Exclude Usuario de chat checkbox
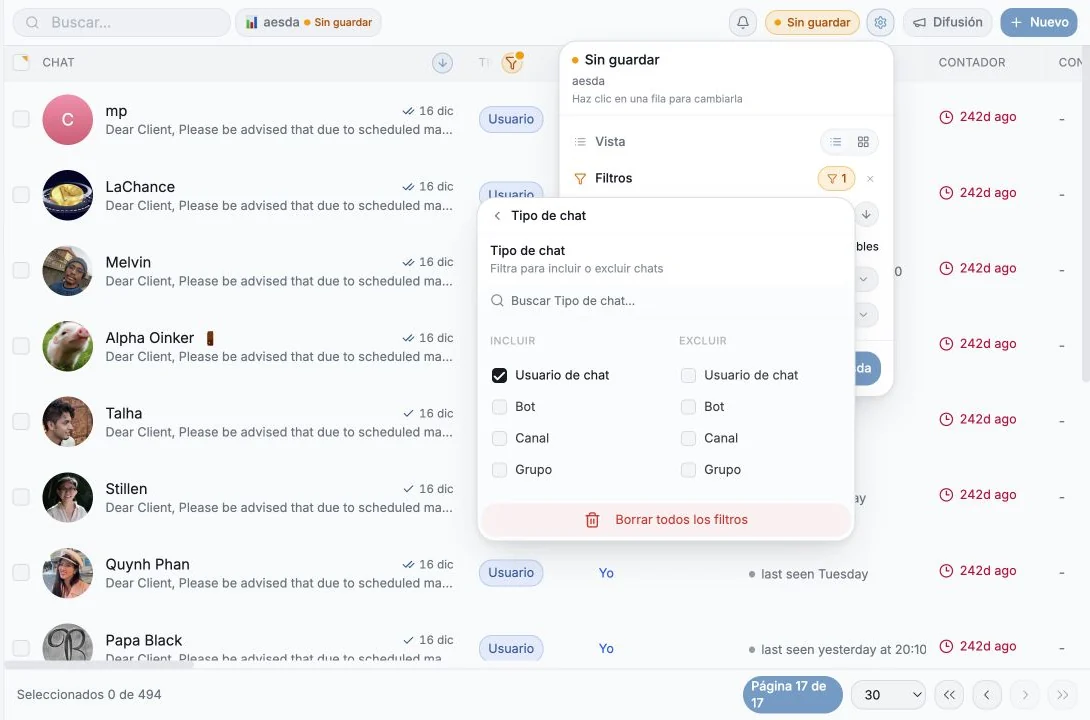Screen dimensions: 1090x720 688,375
